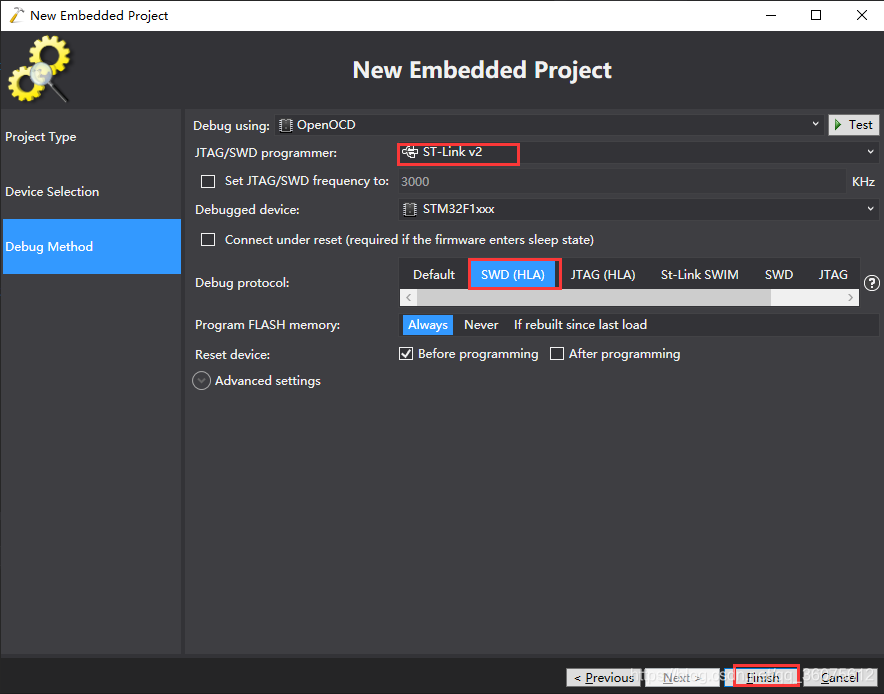Enable Set JTAG/SWD frequency checkbox
Screen dimensions: 884x694
(208, 181)
